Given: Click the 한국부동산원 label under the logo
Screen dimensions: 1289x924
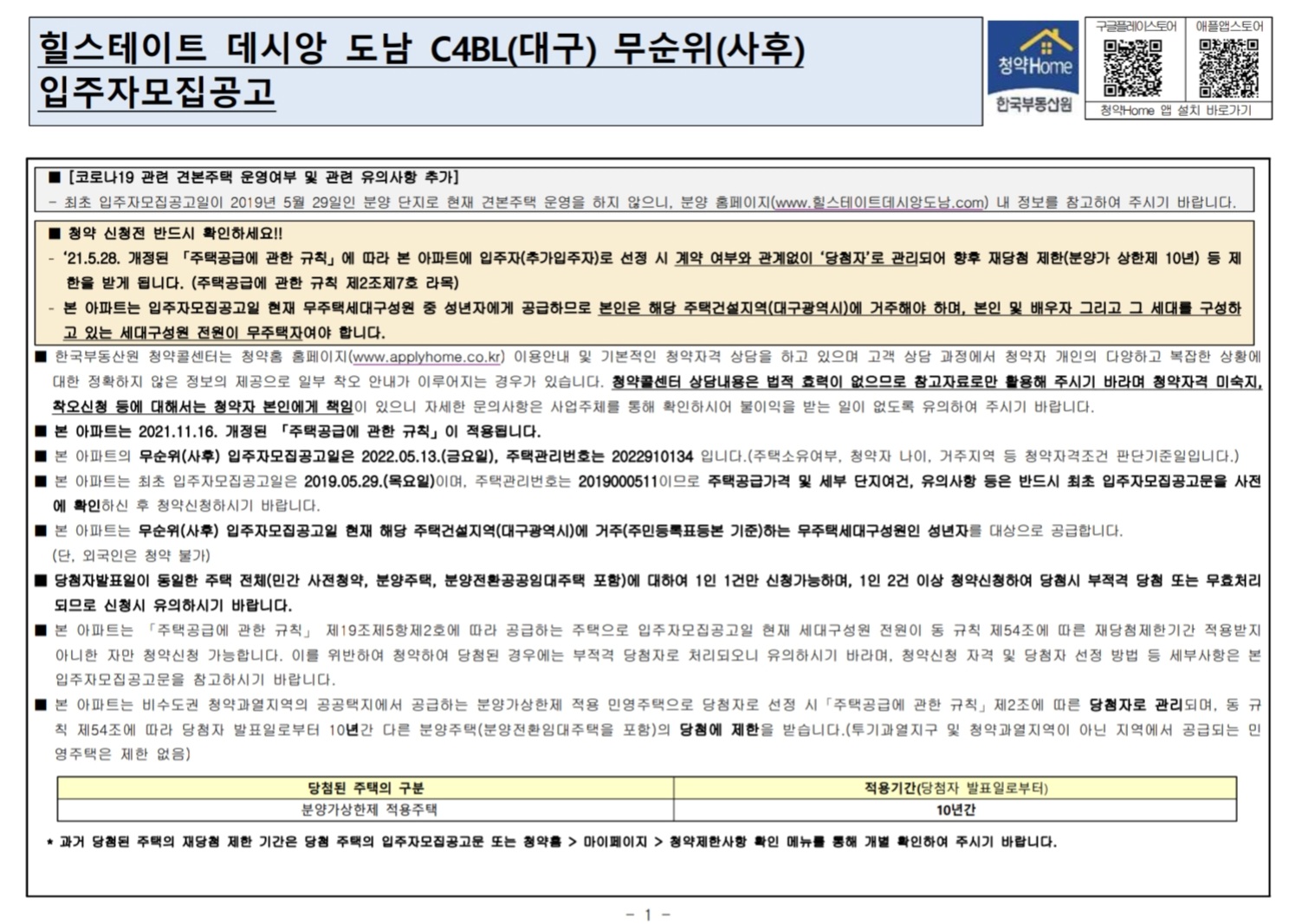Looking at the screenshot, I should point(1033,105).
